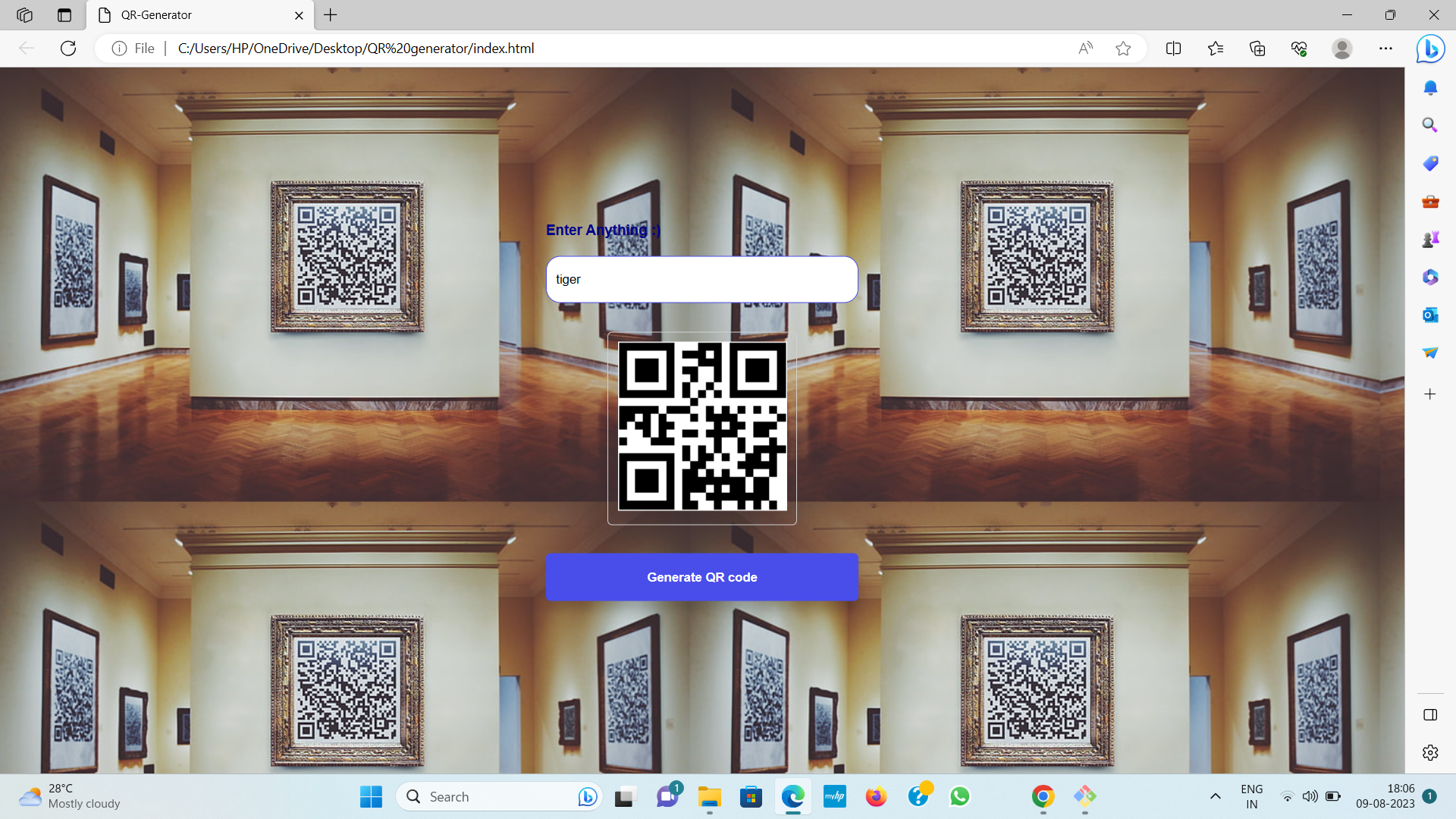Click the Generate QR code button
This screenshot has width=1456, height=819.
coord(701,576)
